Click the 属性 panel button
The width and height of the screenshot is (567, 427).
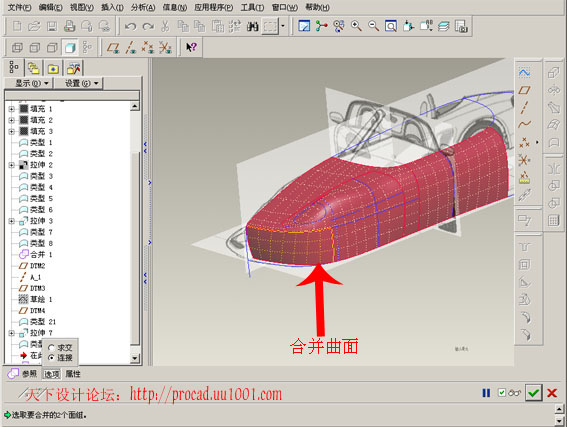73,374
